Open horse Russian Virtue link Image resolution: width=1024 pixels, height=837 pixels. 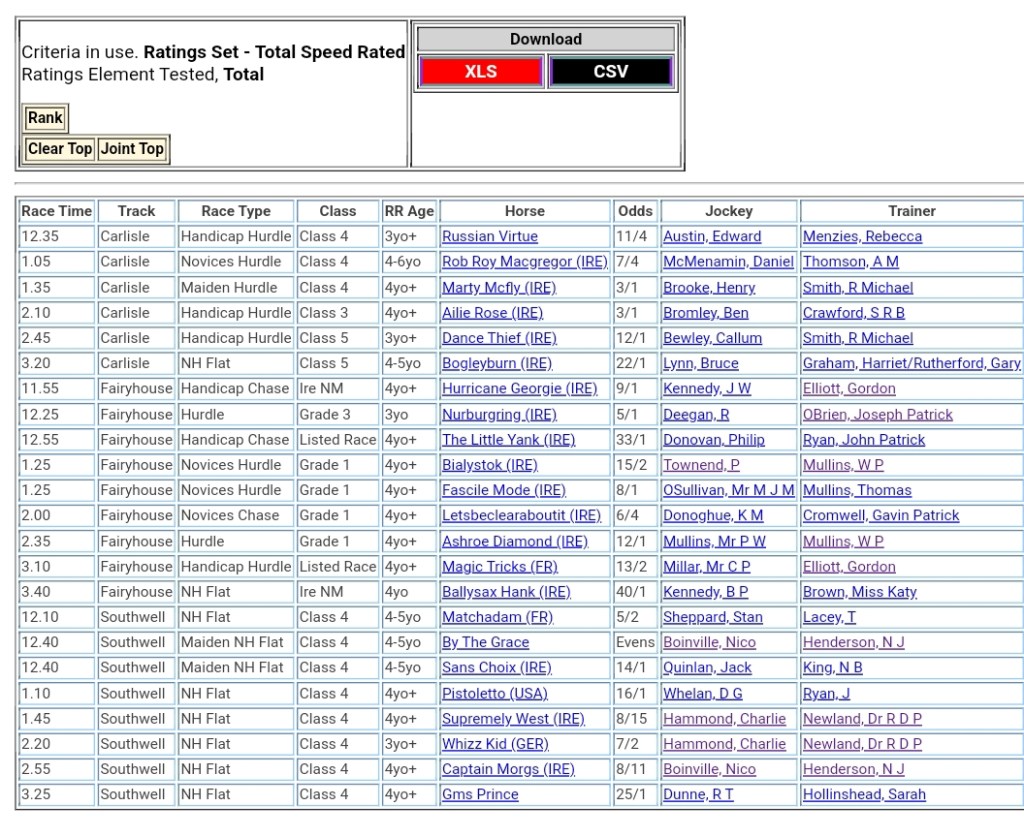490,237
